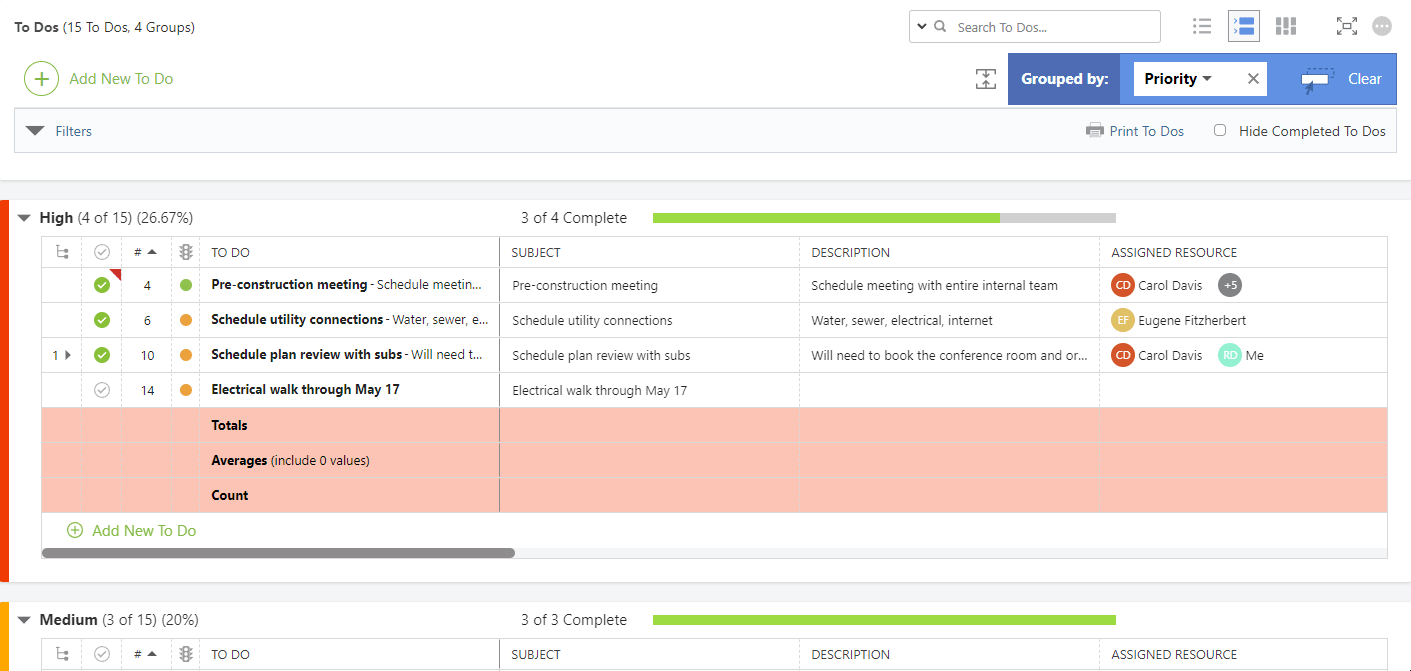Mark Electrical walk through May 17 complete

(x=102, y=390)
